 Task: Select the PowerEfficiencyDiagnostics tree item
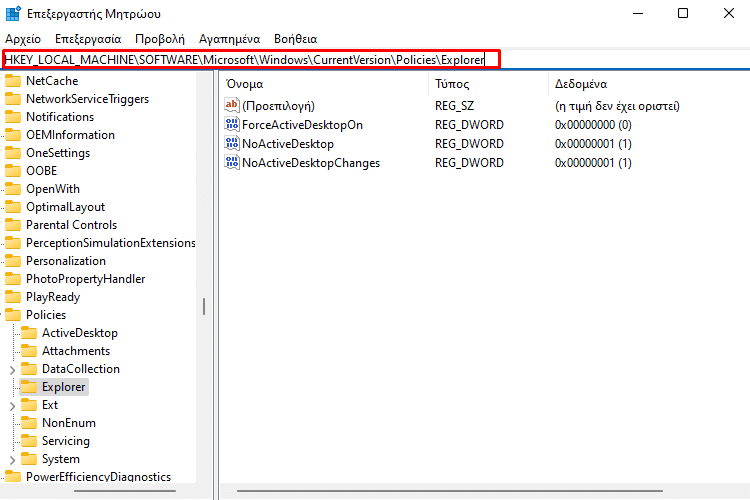point(98,477)
